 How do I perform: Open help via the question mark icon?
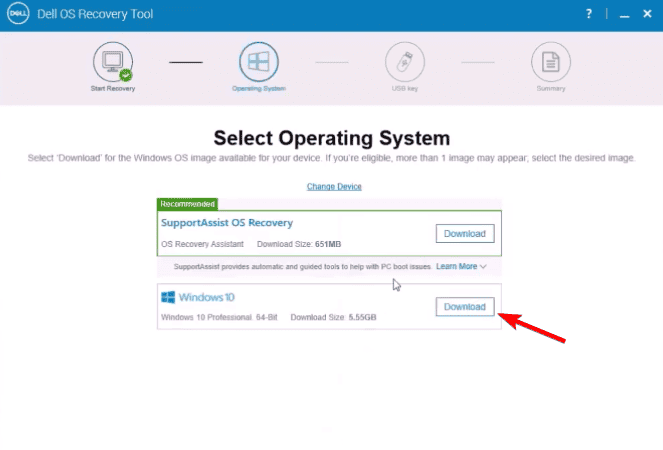(589, 14)
